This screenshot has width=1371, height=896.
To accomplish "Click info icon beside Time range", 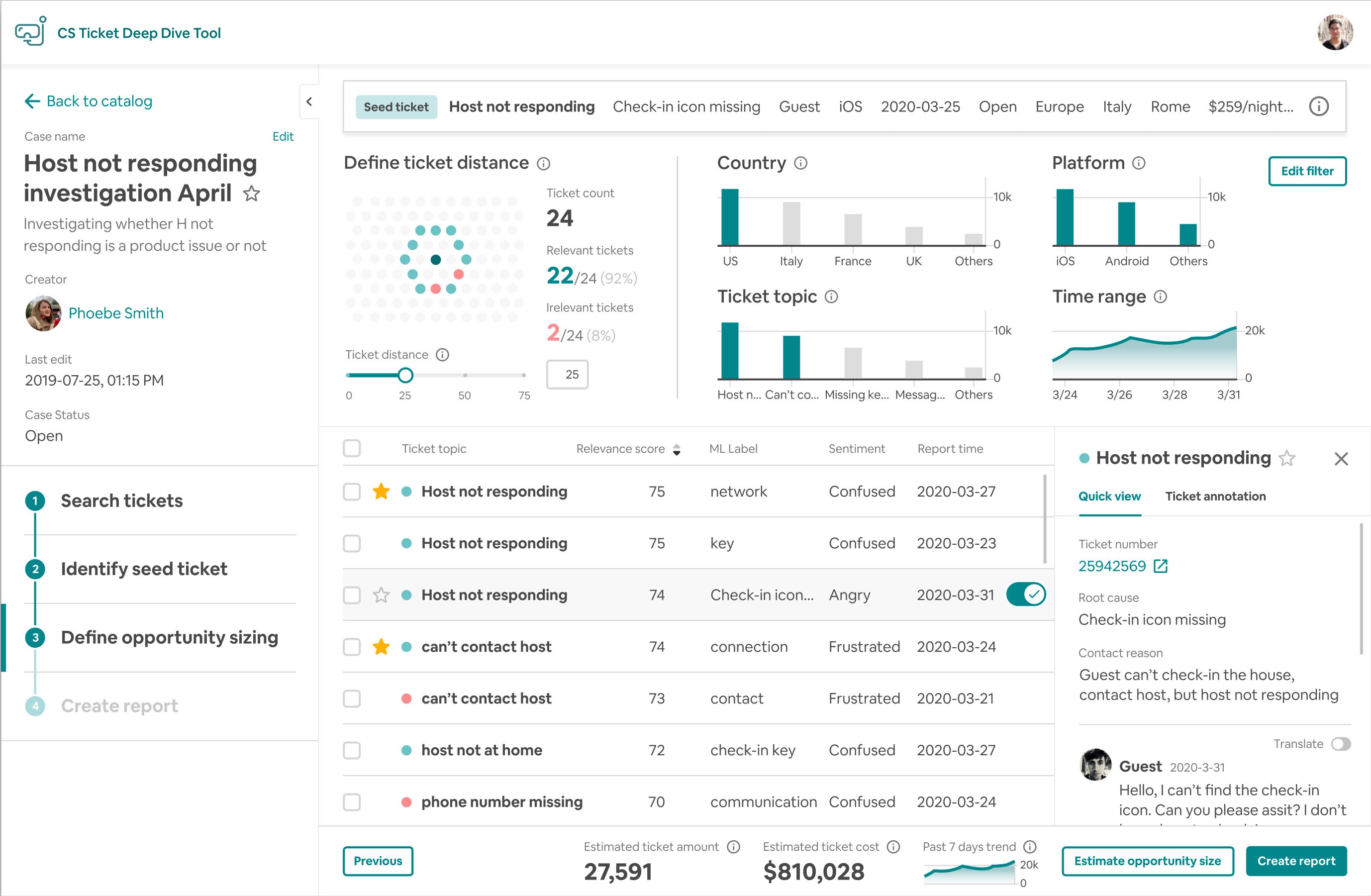I will point(1160,297).
